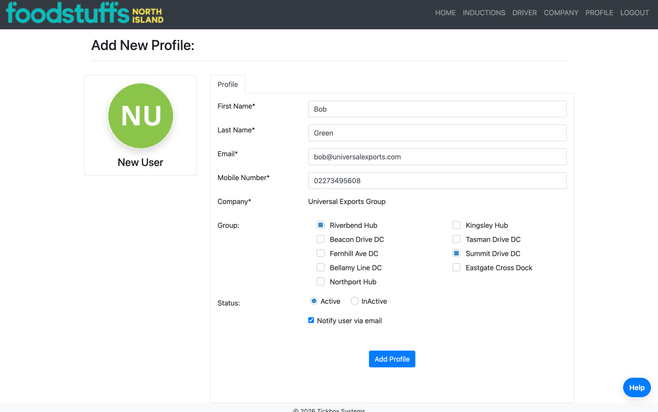
Task: Click the First Name field containing Bob
Action: [437, 109]
